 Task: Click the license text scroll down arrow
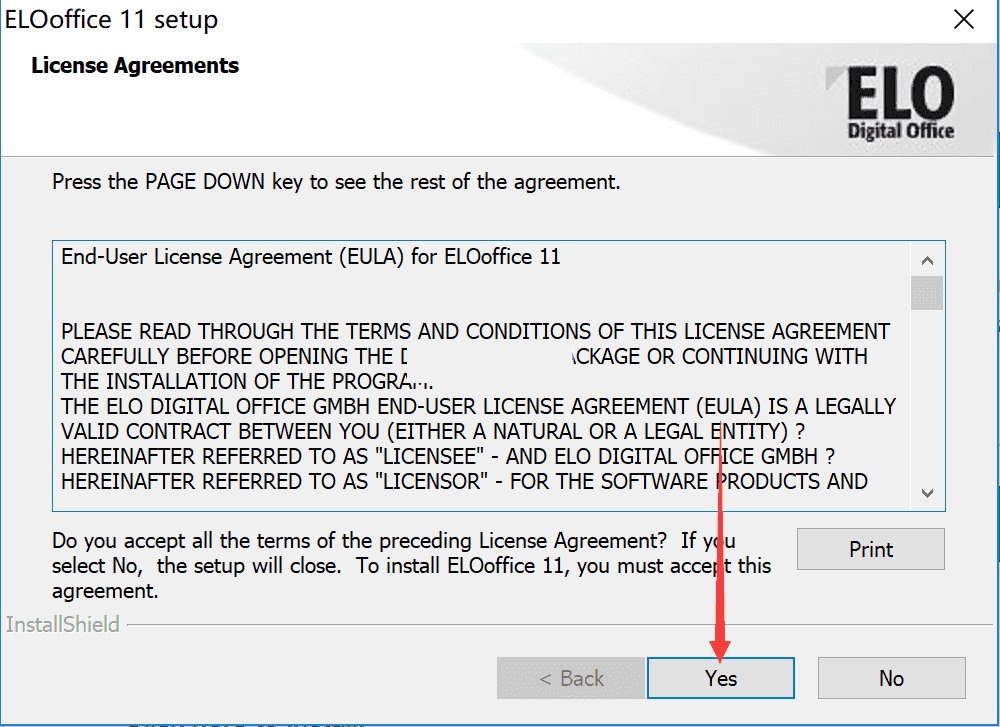[927, 493]
